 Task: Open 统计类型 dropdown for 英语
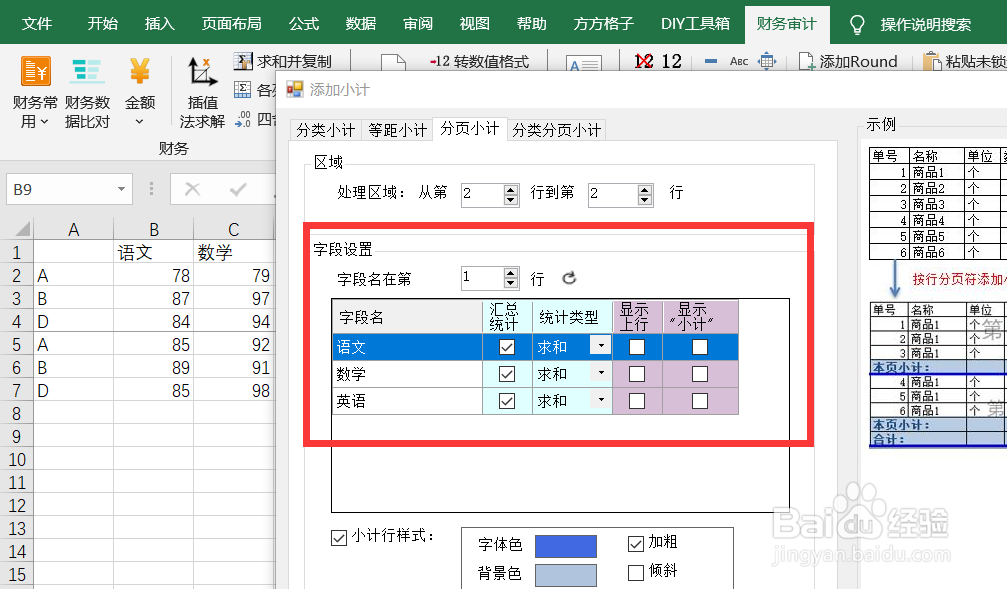(600, 400)
